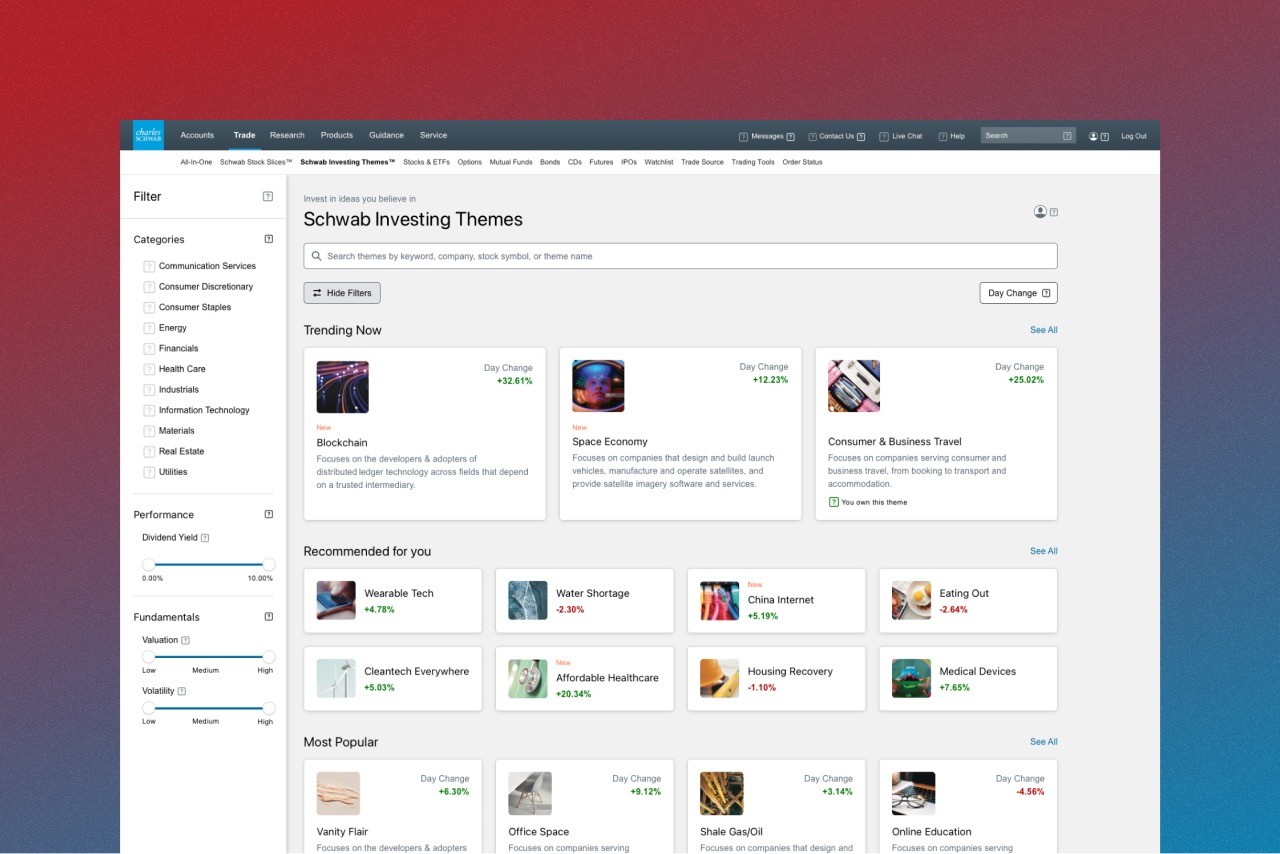The width and height of the screenshot is (1280, 854).
Task: Click Log Out
Action: (x=1133, y=135)
